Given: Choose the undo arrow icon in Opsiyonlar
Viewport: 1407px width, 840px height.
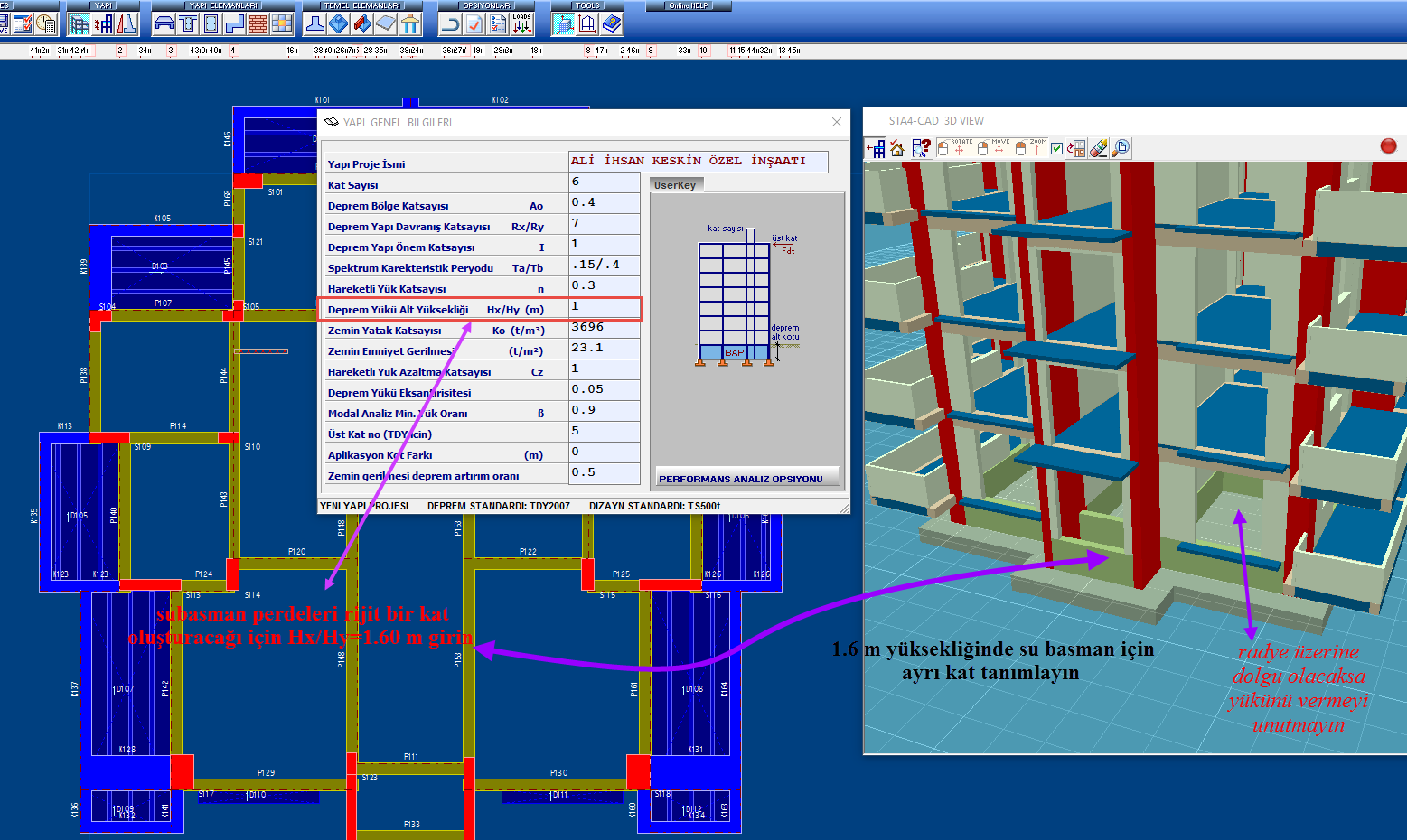Looking at the screenshot, I should point(450,24).
